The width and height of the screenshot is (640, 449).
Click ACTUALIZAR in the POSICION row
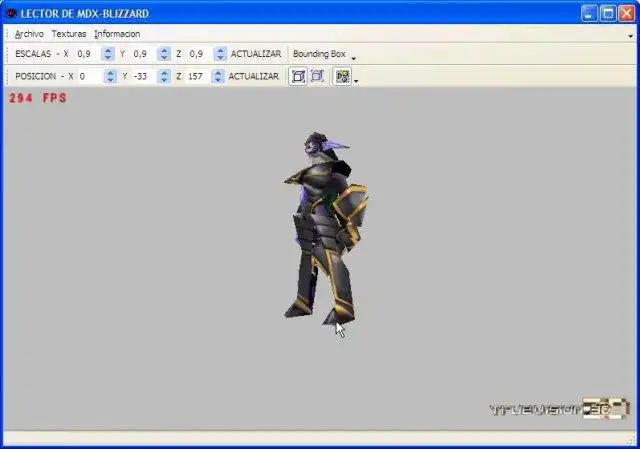coord(253,76)
